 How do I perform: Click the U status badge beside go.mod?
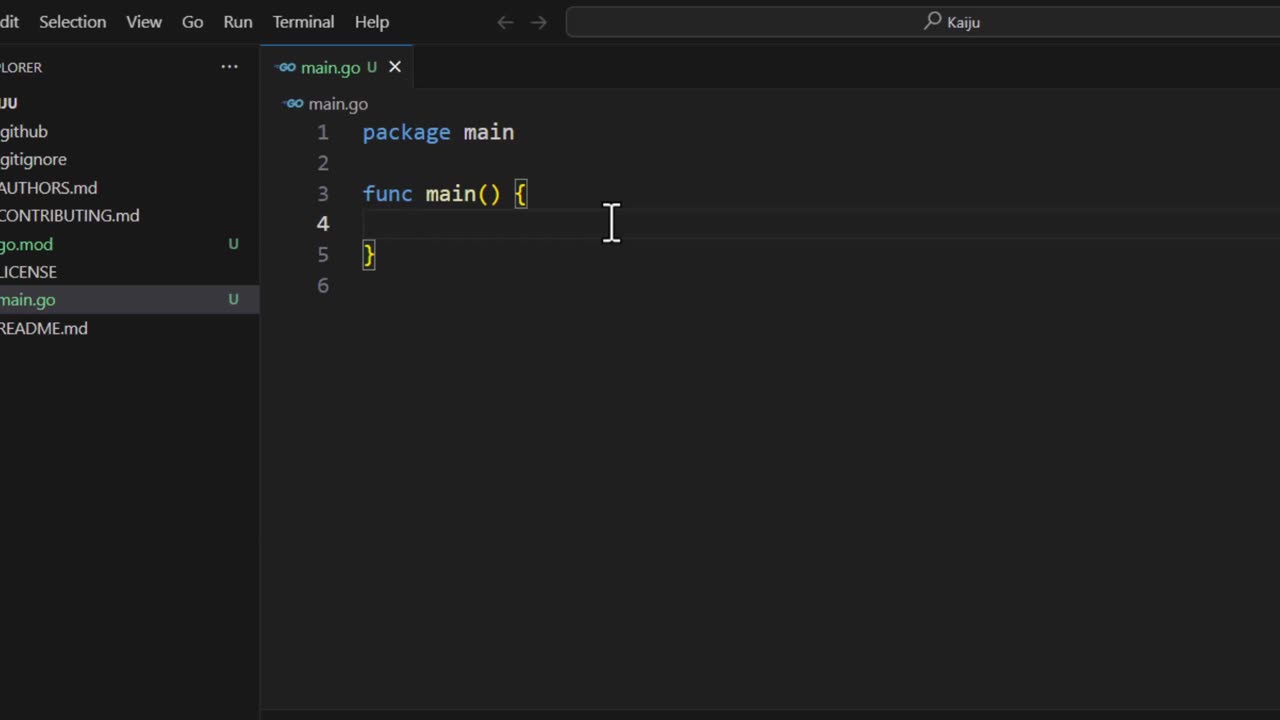pyautogui.click(x=233, y=243)
